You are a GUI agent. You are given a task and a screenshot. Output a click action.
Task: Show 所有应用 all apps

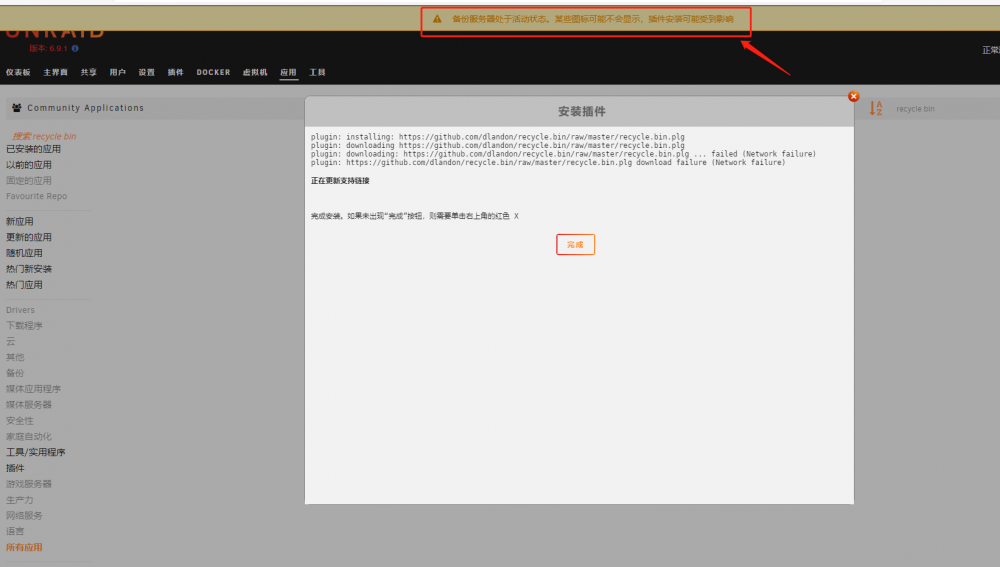(24, 547)
